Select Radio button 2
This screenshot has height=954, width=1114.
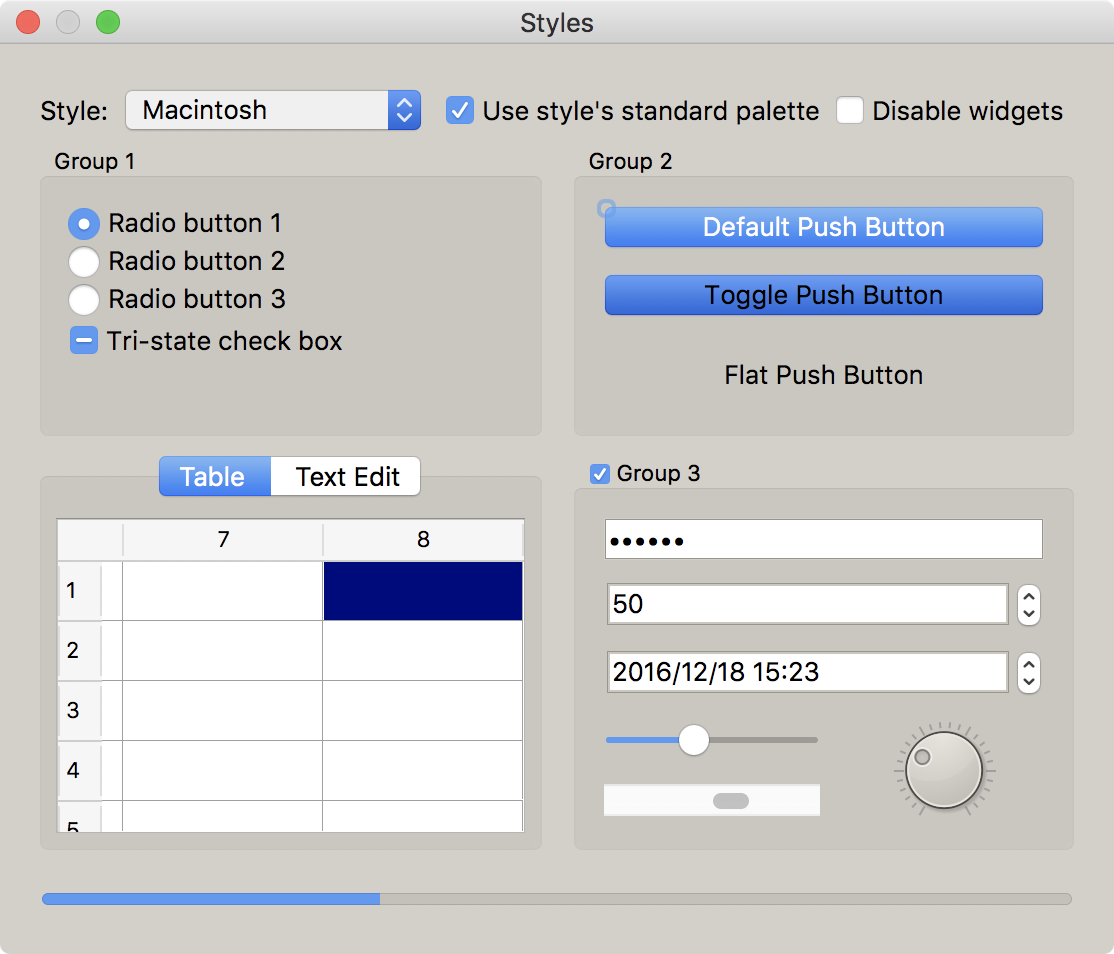pyautogui.click(x=84, y=262)
